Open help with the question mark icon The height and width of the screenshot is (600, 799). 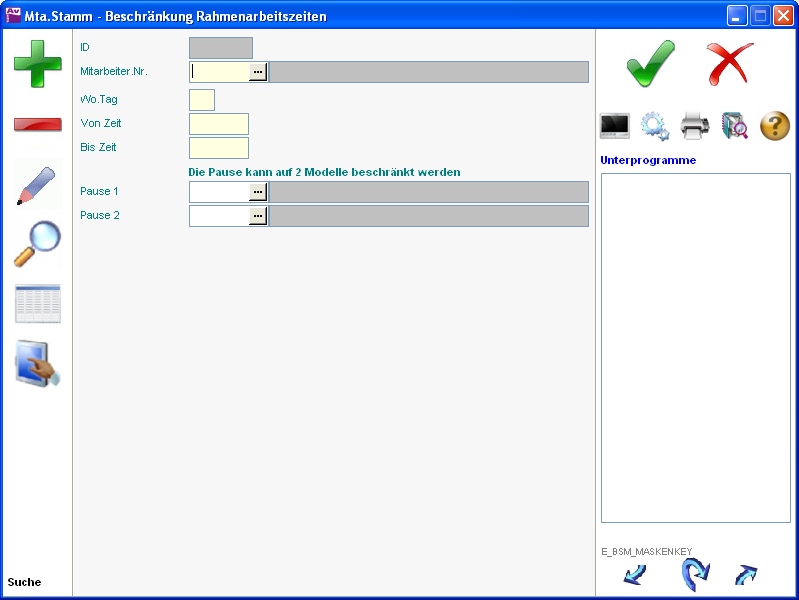click(775, 126)
